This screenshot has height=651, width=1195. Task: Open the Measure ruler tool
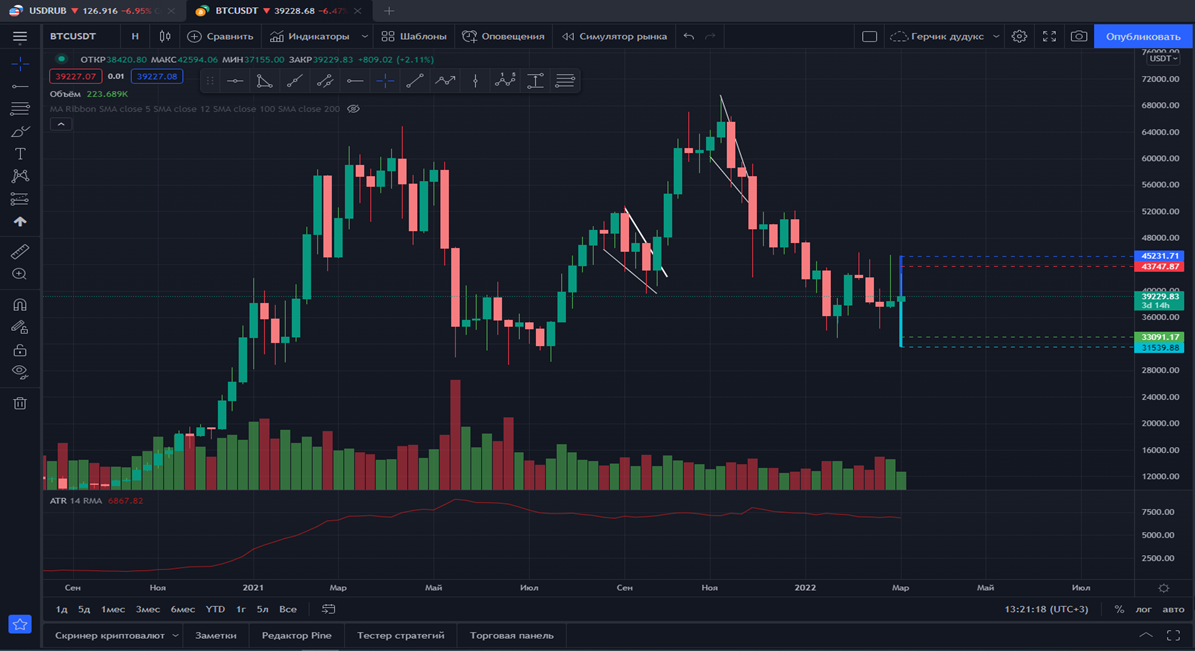click(20, 250)
